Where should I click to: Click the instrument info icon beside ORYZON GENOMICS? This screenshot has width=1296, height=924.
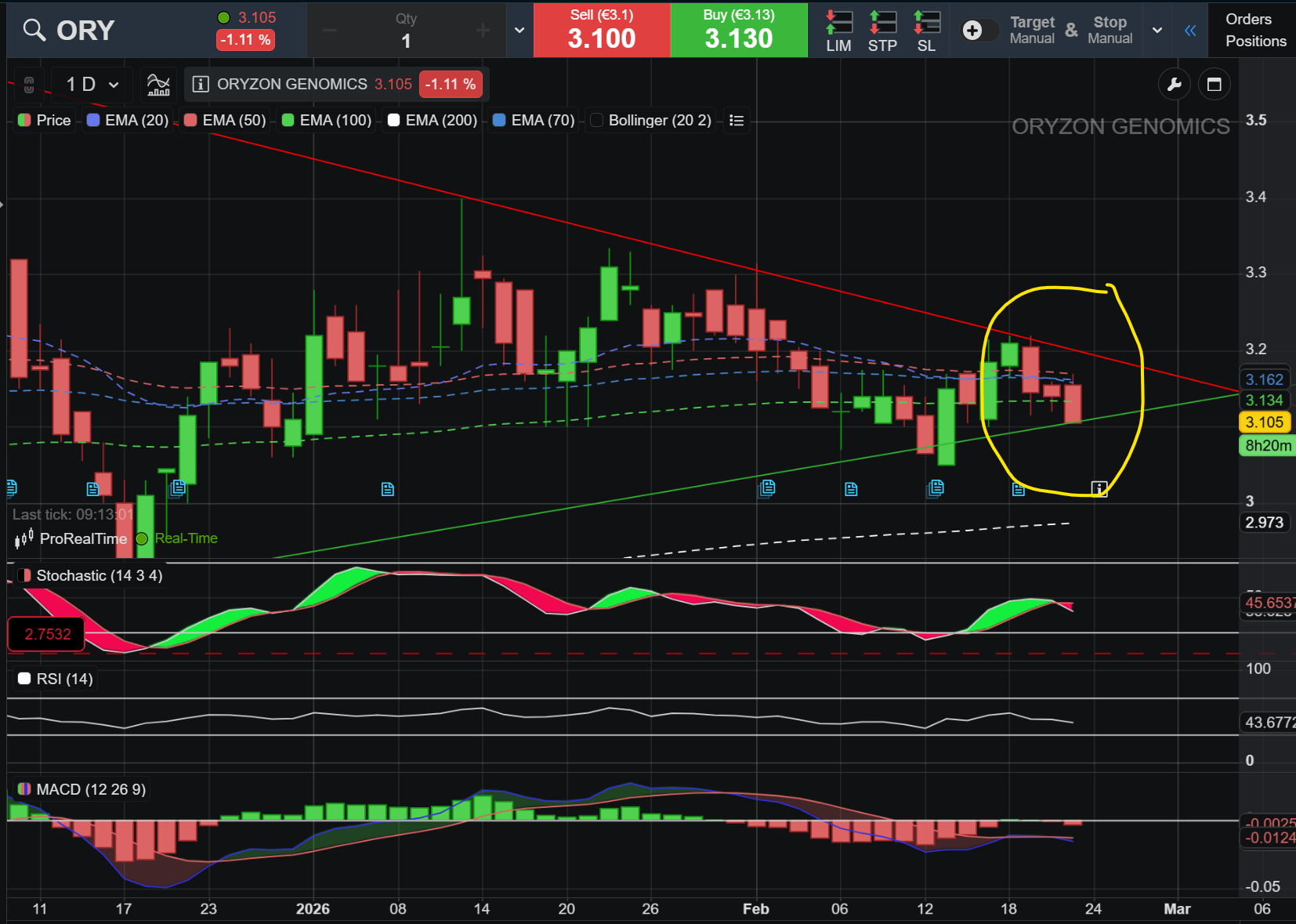point(201,84)
